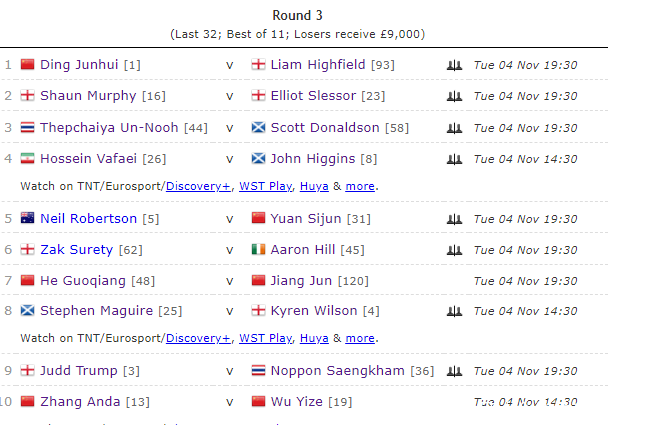Open head-to-head icon for Robertson v Yuan Sijun
The image size is (647, 425).
click(x=454, y=219)
